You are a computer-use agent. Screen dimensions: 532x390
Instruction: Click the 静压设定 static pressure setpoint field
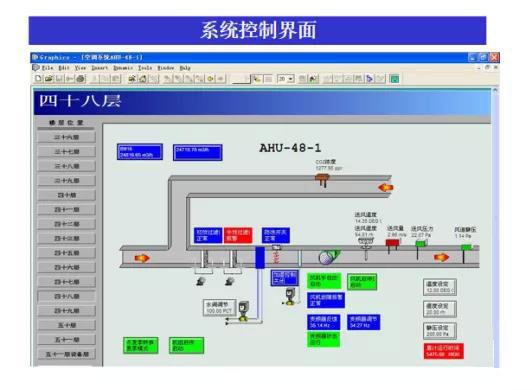(439, 331)
